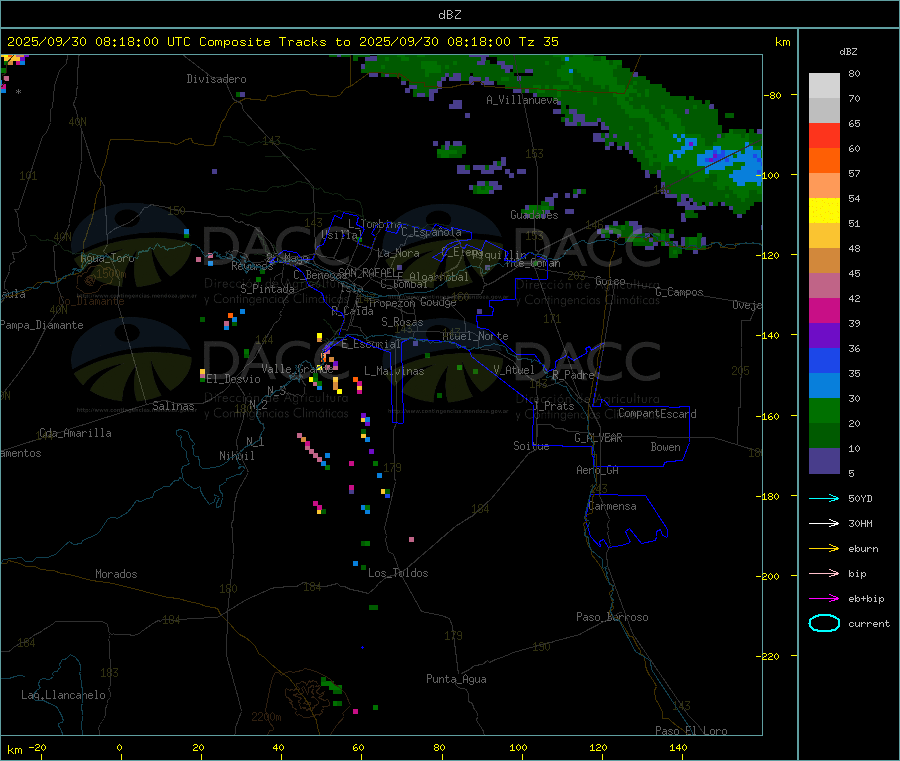This screenshot has height=761, width=900.
Task: Click the bip pink arrow legend icon
Action: [824, 573]
